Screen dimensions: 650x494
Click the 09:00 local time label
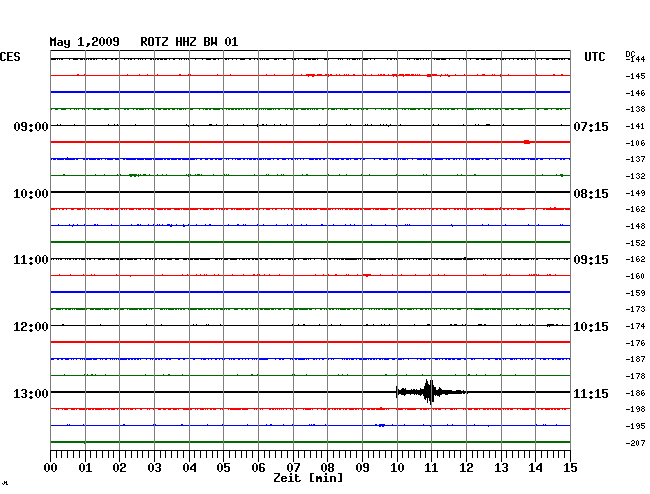point(31,126)
